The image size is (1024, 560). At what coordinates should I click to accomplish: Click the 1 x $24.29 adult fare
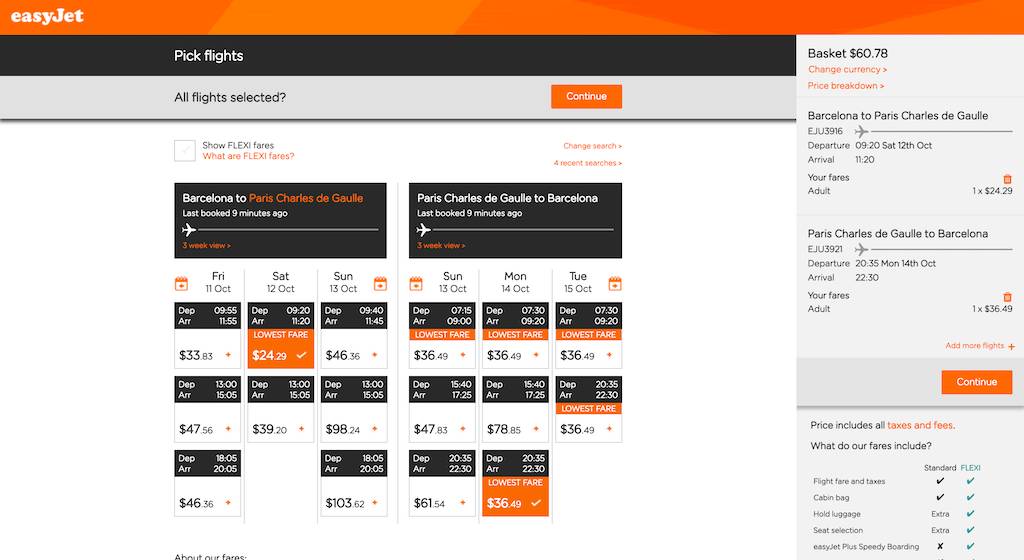[992, 191]
